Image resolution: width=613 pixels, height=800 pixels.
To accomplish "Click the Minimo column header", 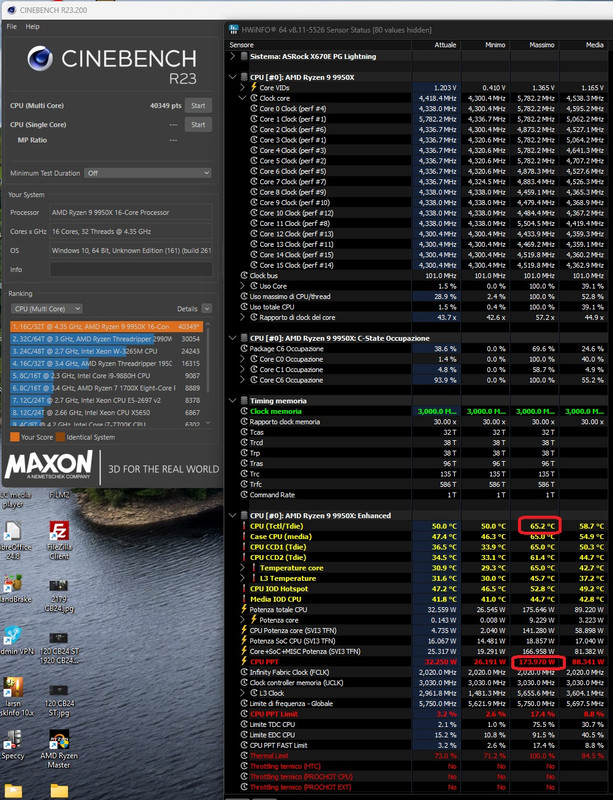I will pos(486,45).
